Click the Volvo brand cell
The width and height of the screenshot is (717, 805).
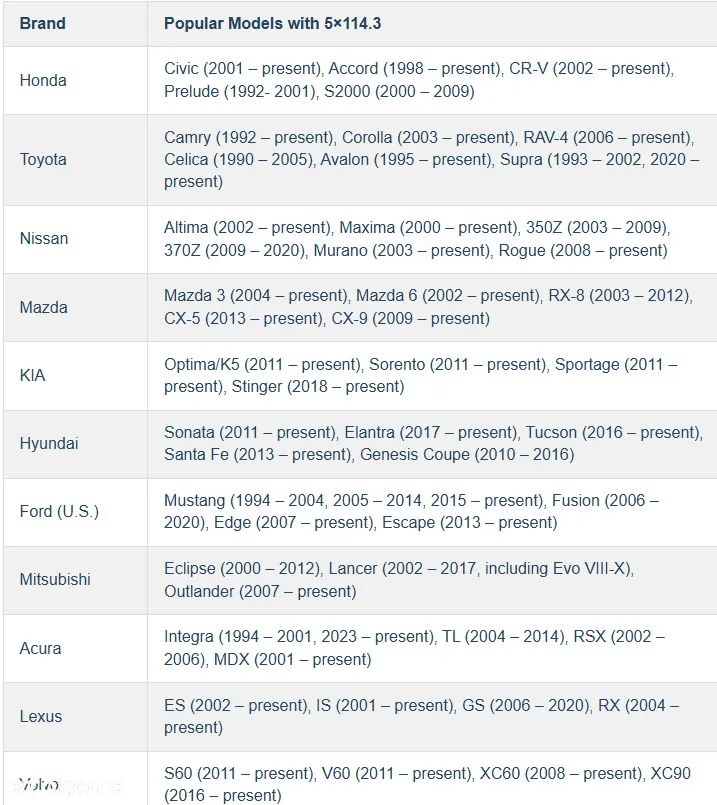tap(39, 784)
